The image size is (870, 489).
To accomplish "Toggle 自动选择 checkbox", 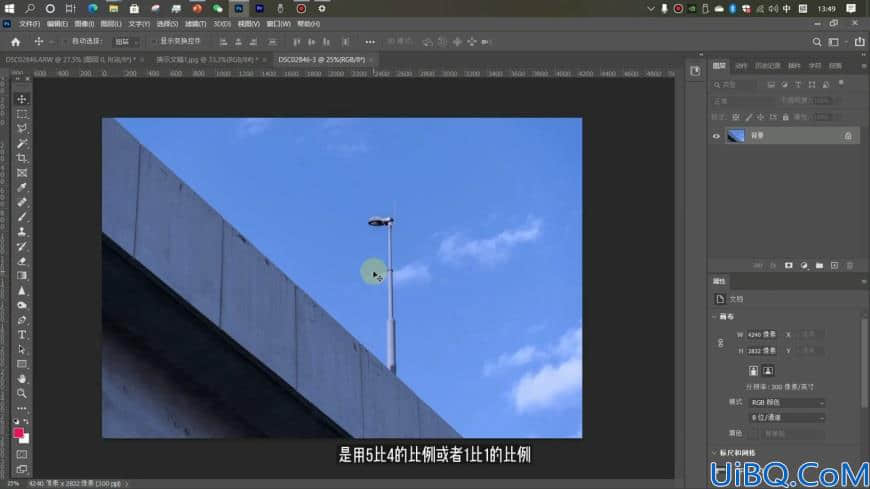I will [67, 42].
